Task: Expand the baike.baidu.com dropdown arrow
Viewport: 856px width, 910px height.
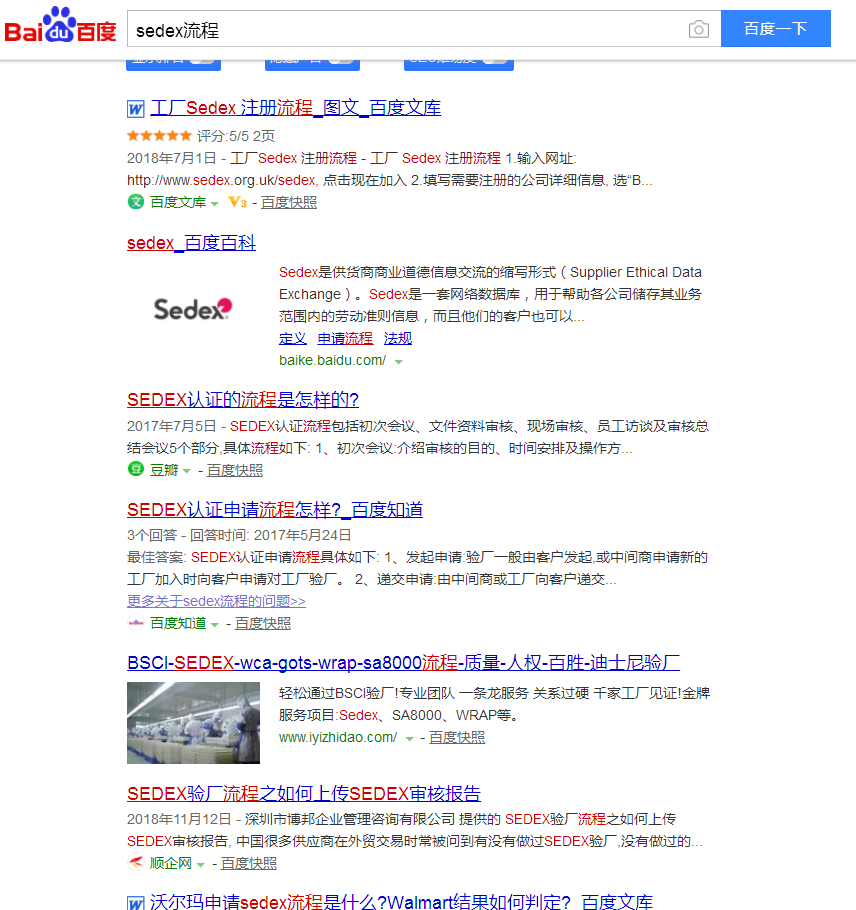Action: coord(399,362)
